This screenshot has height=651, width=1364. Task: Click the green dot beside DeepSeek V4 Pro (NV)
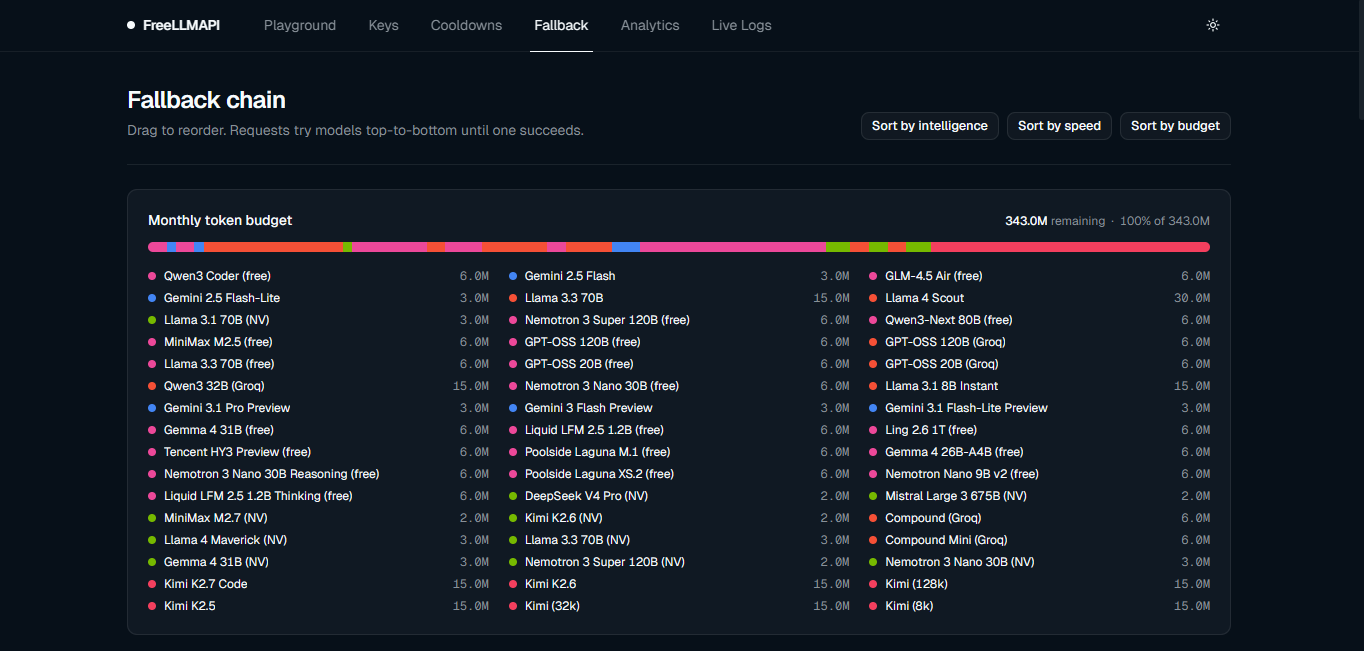point(513,496)
